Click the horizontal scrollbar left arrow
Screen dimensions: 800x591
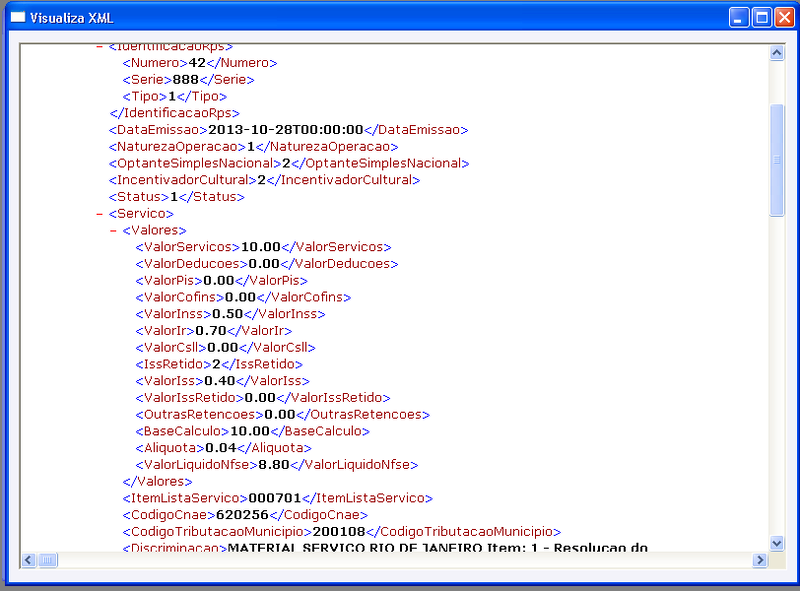pos(29,560)
